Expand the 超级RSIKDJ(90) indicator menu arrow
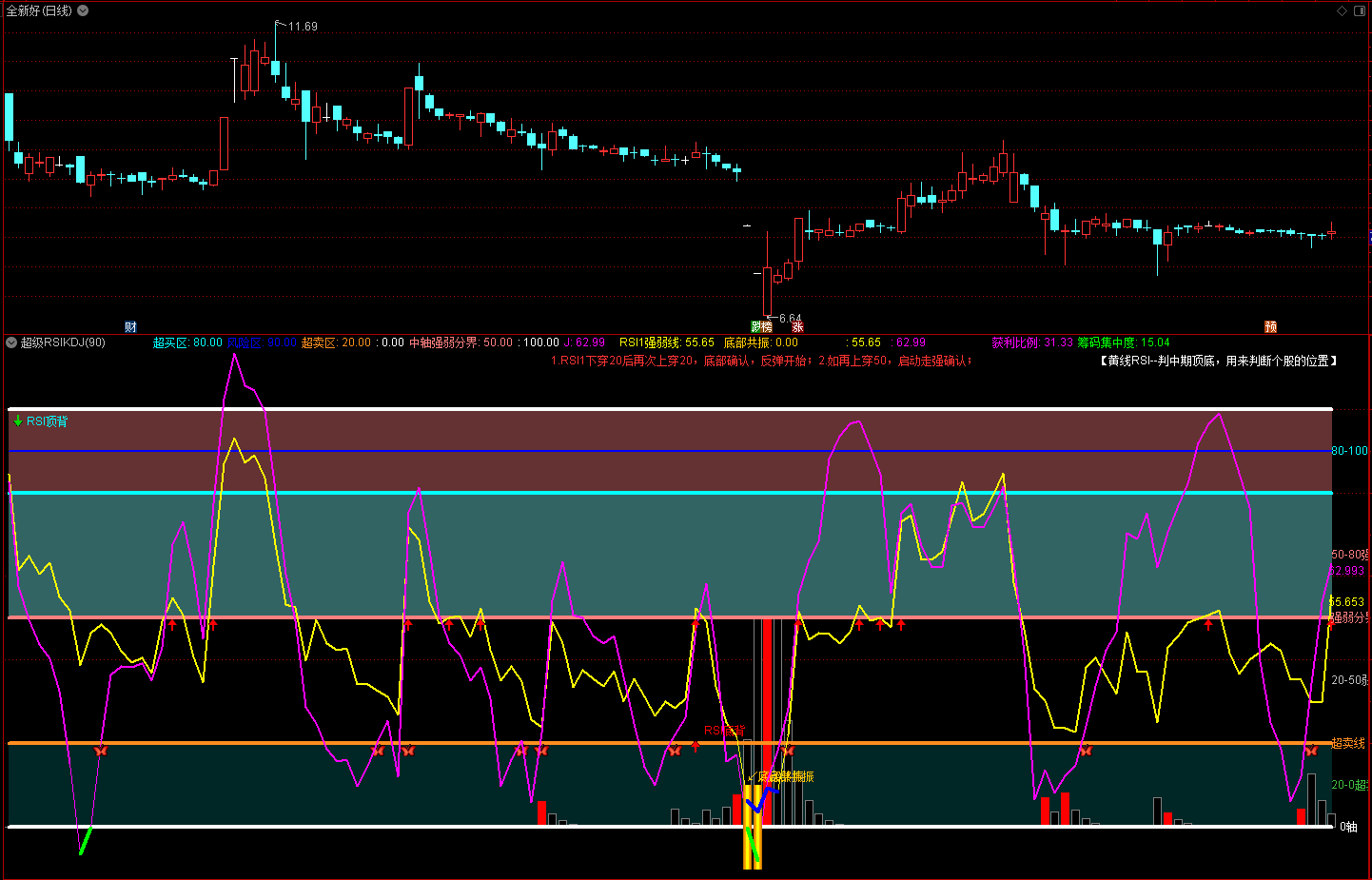 [11, 342]
